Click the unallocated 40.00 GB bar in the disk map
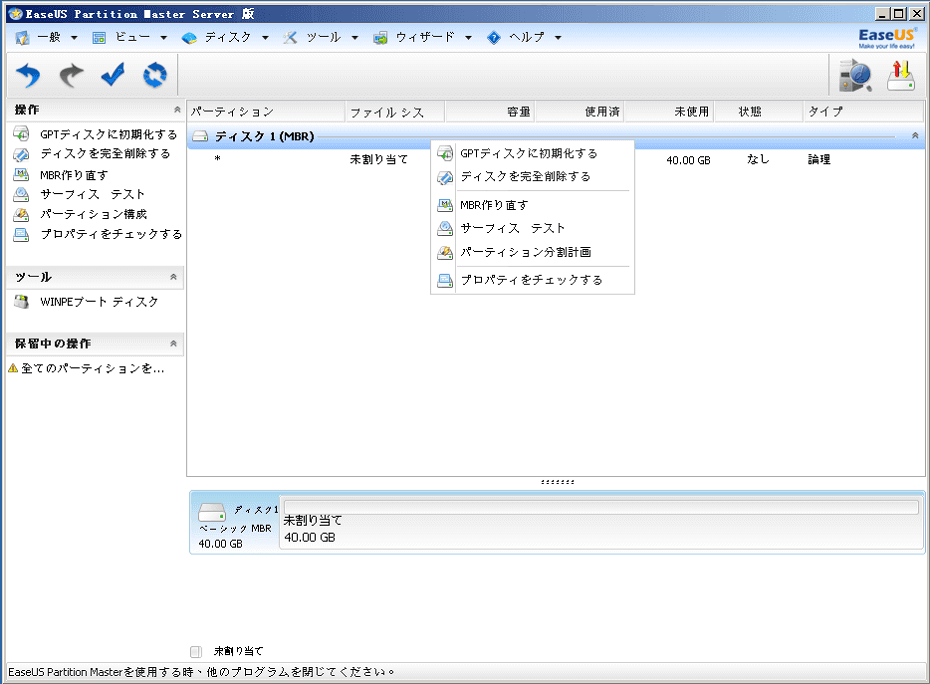The height and width of the screenshot is (684, 930). pyautogui.click(x=601, y=522)
